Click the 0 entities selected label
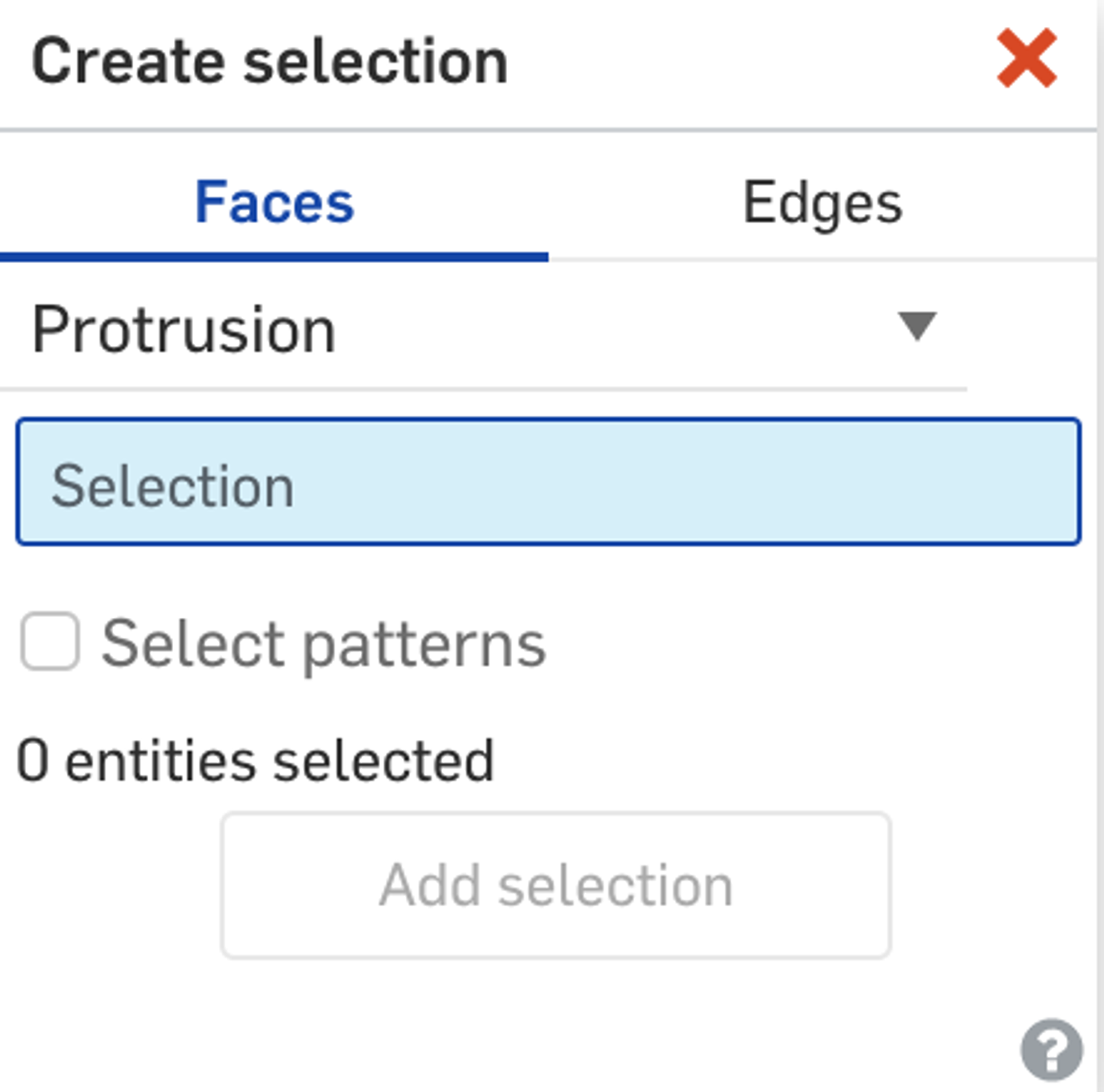1104x1092 pixels. pyautogui.click(x=255, y=759)
